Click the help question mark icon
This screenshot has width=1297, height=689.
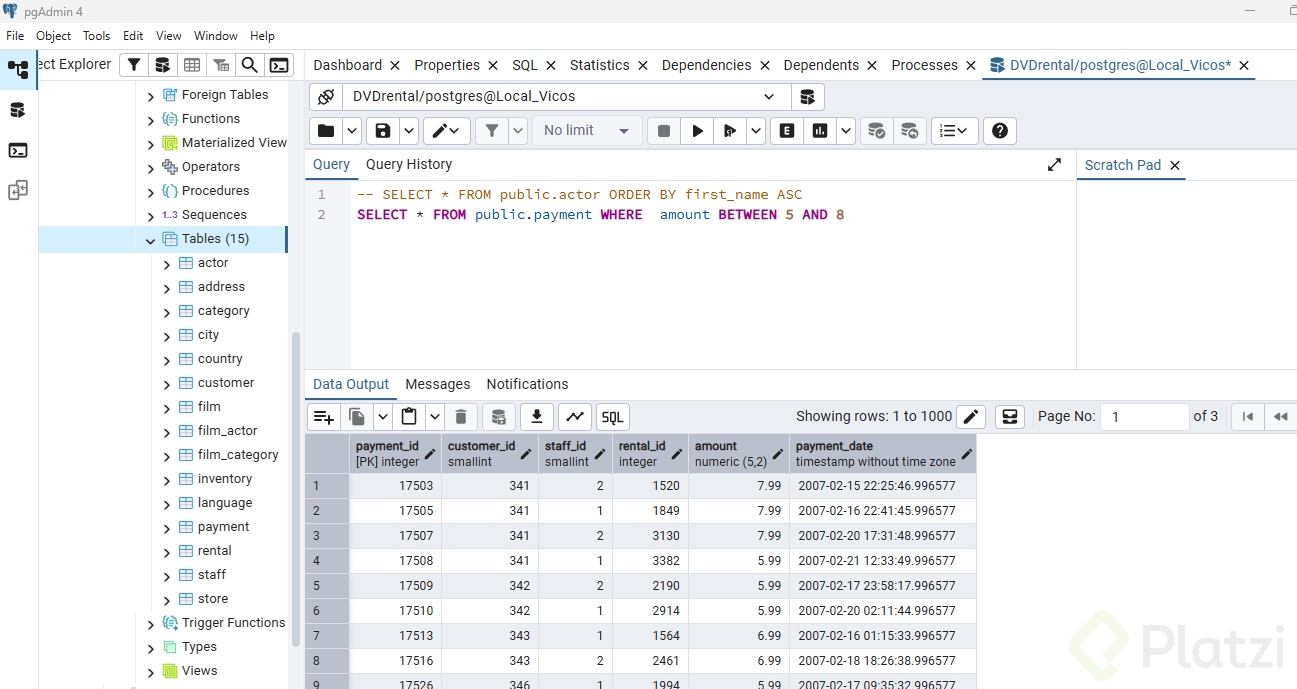point(1000,131)
